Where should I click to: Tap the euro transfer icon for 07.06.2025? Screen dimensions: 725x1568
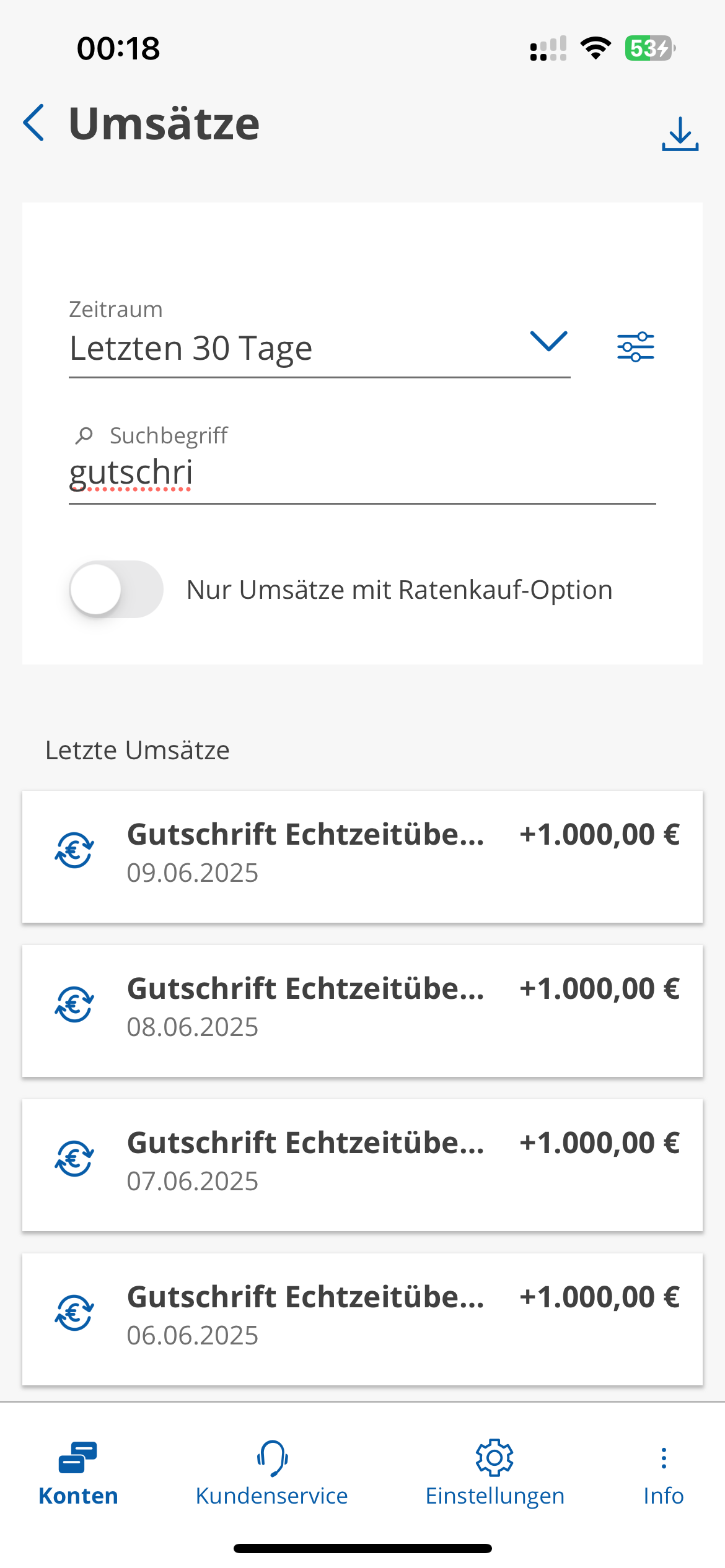pyautogui.click(x=74, y=1159)
